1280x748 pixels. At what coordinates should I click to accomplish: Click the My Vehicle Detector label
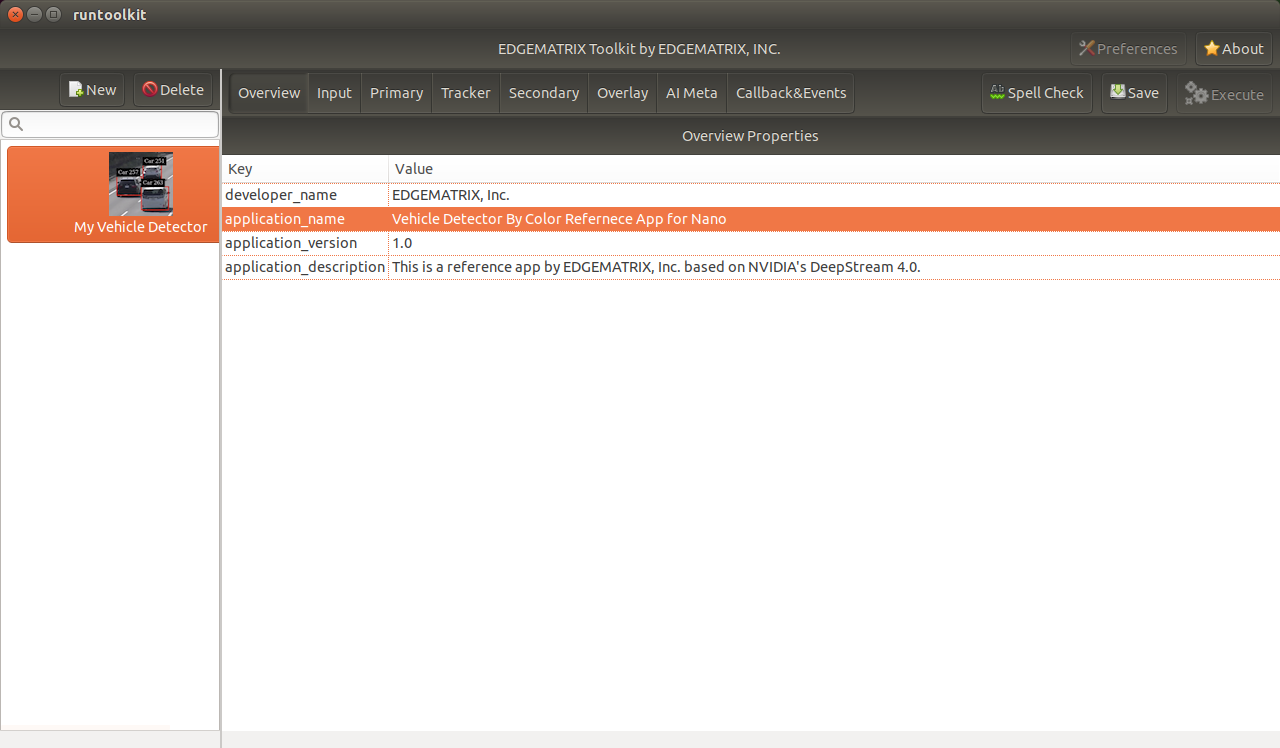pyautogui.click(x=141, y=227)
